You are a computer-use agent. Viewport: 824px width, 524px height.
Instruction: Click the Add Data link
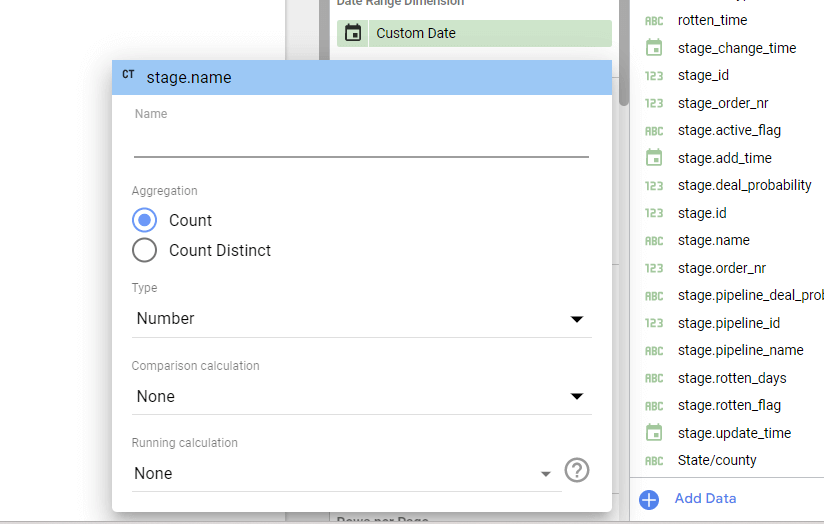(705, 498)
